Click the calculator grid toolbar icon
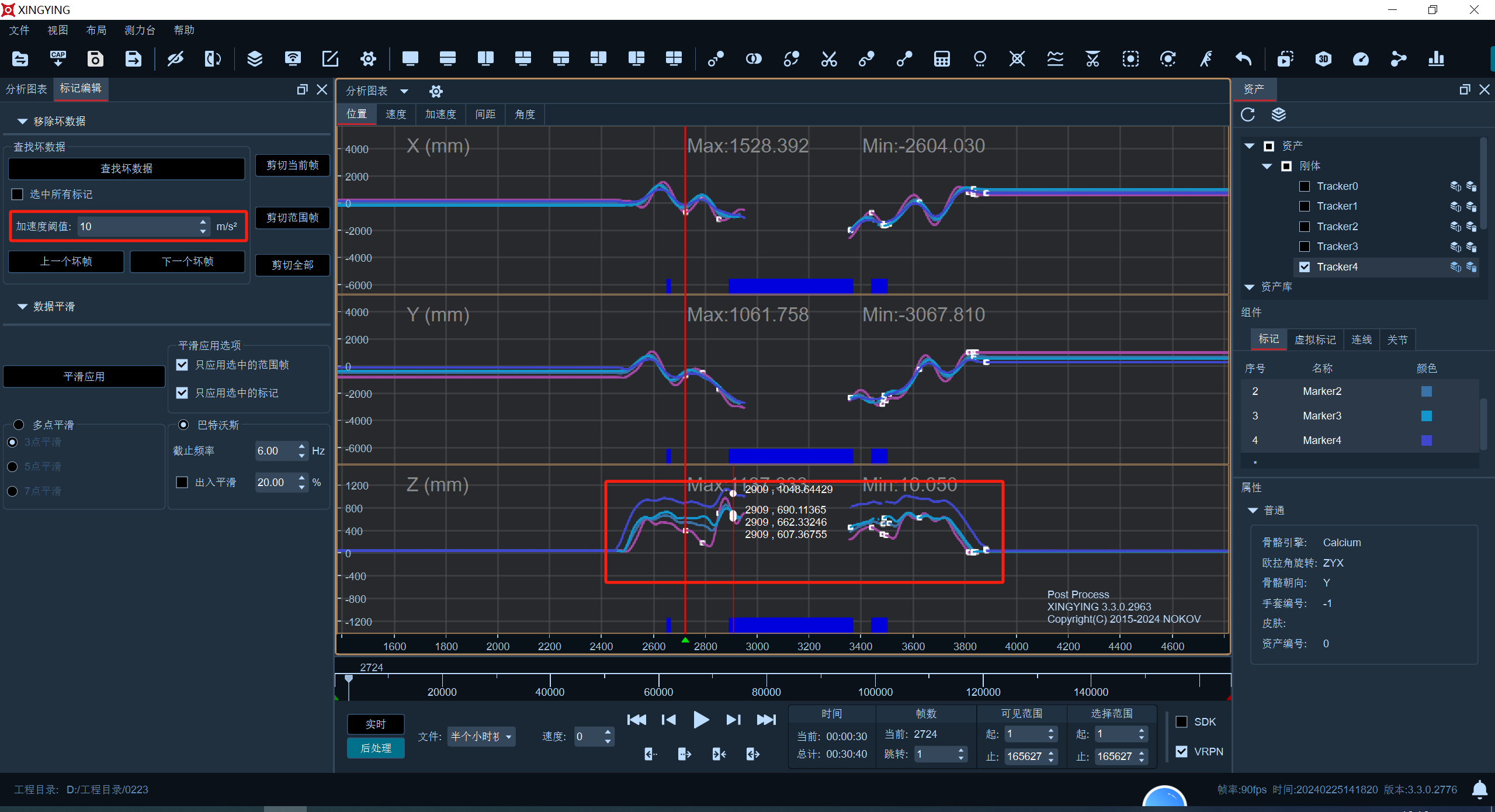The width and height of the screenshot is (1495, 812). (942, 59)
